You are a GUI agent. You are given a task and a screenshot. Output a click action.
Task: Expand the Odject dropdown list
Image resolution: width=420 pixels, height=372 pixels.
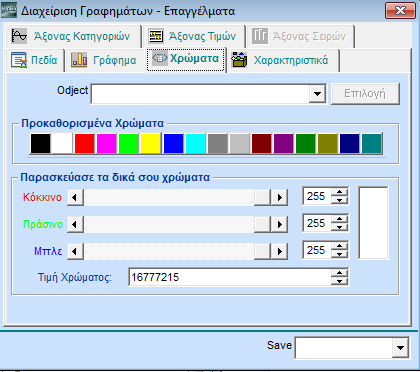pyautogui.click(x=317, y=94)
